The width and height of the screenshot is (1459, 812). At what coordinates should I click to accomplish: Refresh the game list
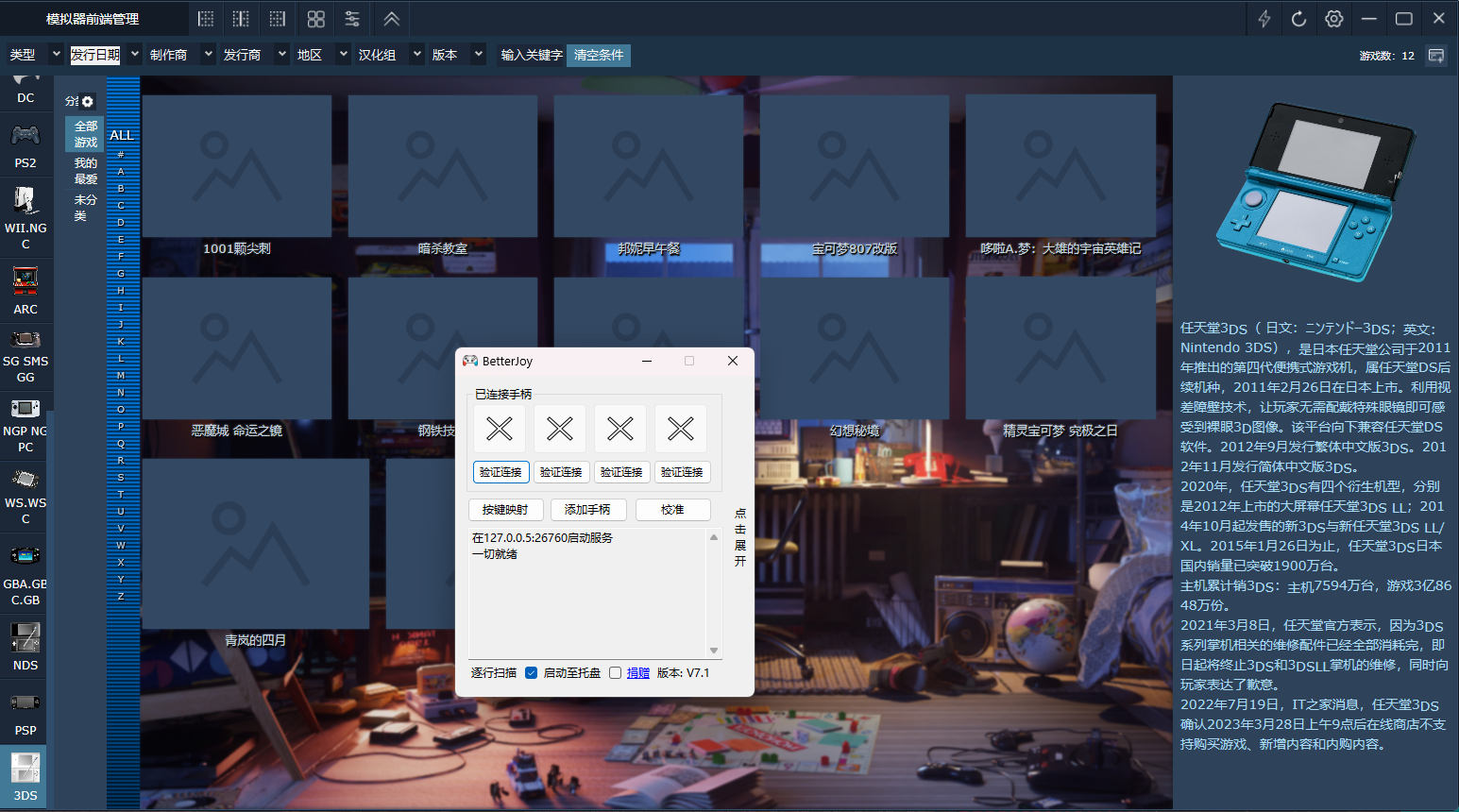point(1299,19)
